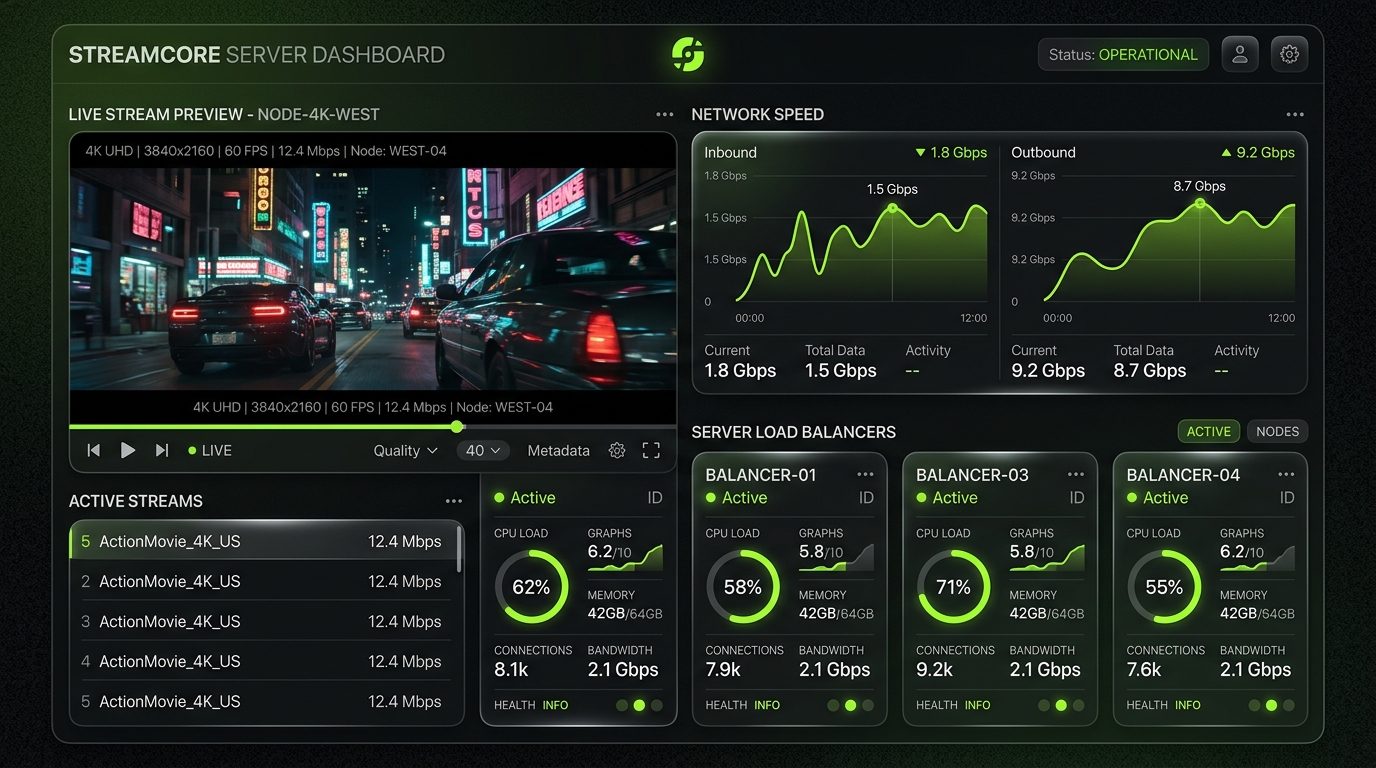Show stream Metadata
Image resolution: width=1376 pixels, height=768 pixels.
pyautogui.click(x=558, y=451)
